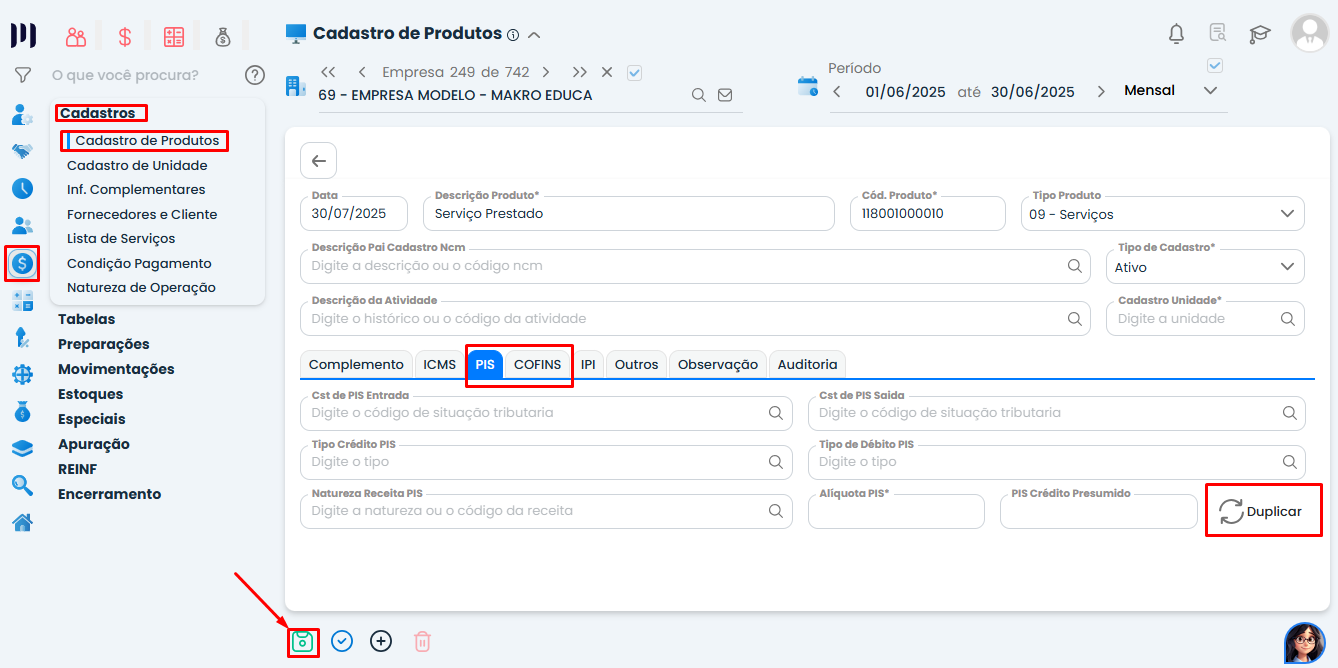Click the people icon in top toolbar
1338x668 pixels.
pos(76,37)
